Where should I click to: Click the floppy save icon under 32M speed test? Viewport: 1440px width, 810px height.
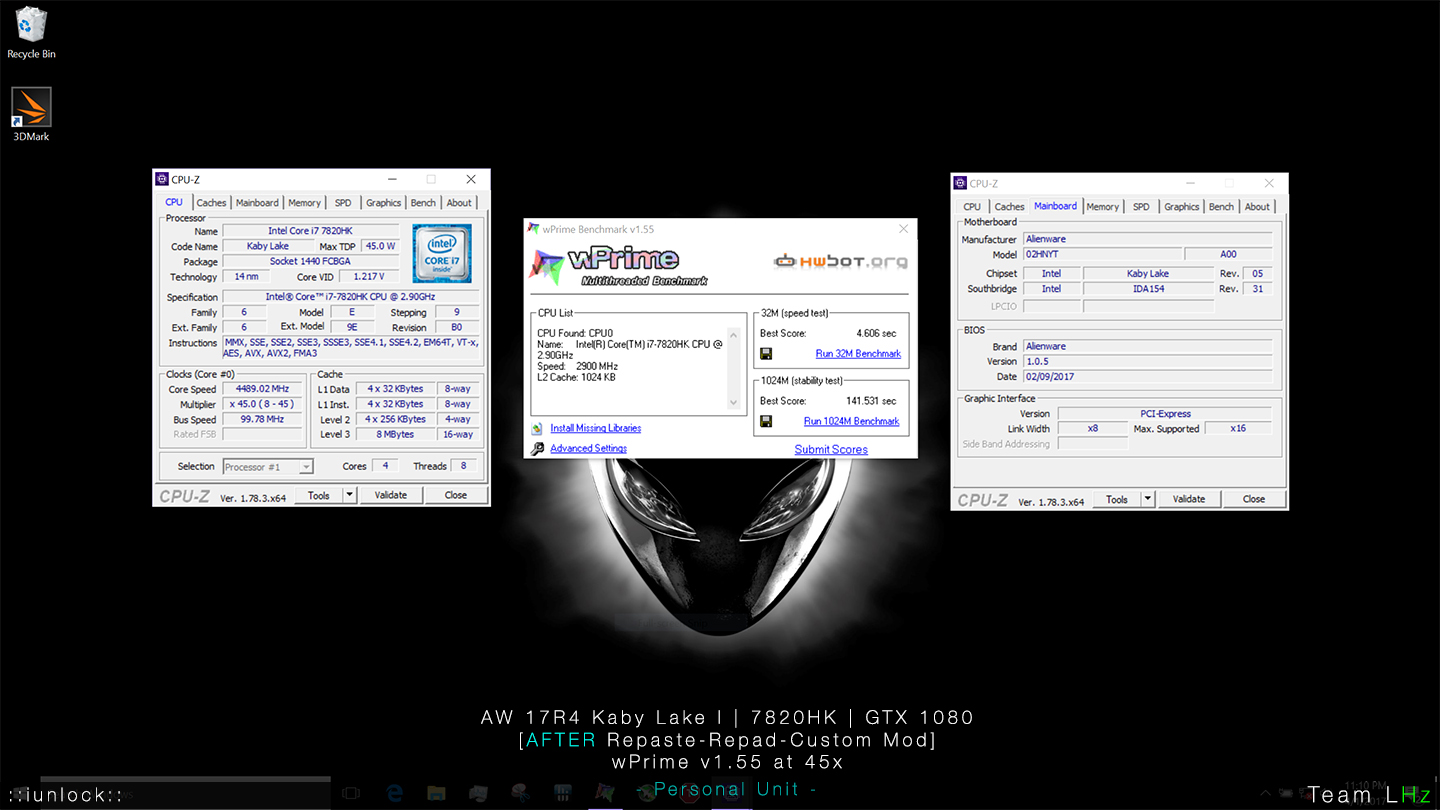[x=766, y=353]
